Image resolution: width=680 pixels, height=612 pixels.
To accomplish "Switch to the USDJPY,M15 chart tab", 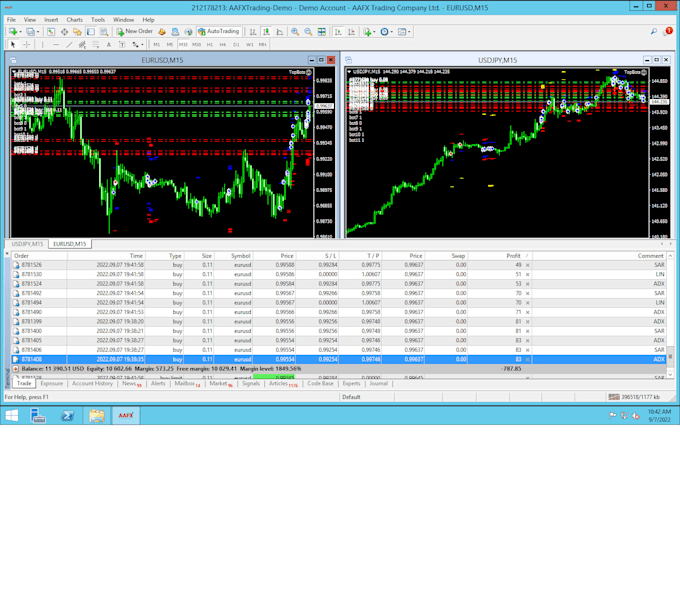I will 27,244.
